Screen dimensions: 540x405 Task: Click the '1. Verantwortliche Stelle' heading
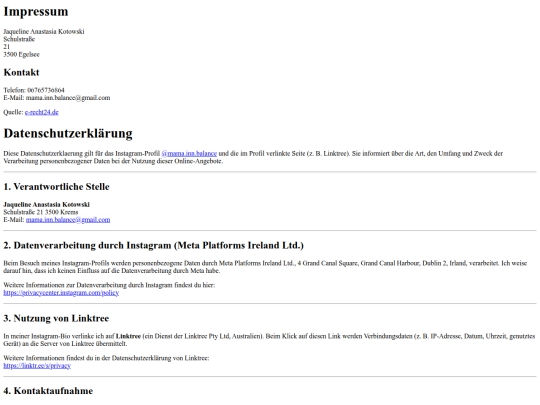point(56,187)
